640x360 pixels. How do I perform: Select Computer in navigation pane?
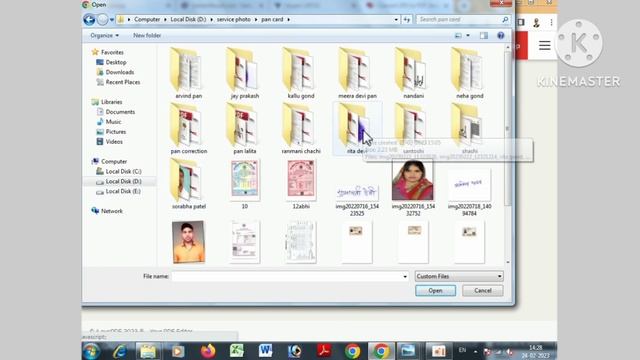tap(114, 161)
